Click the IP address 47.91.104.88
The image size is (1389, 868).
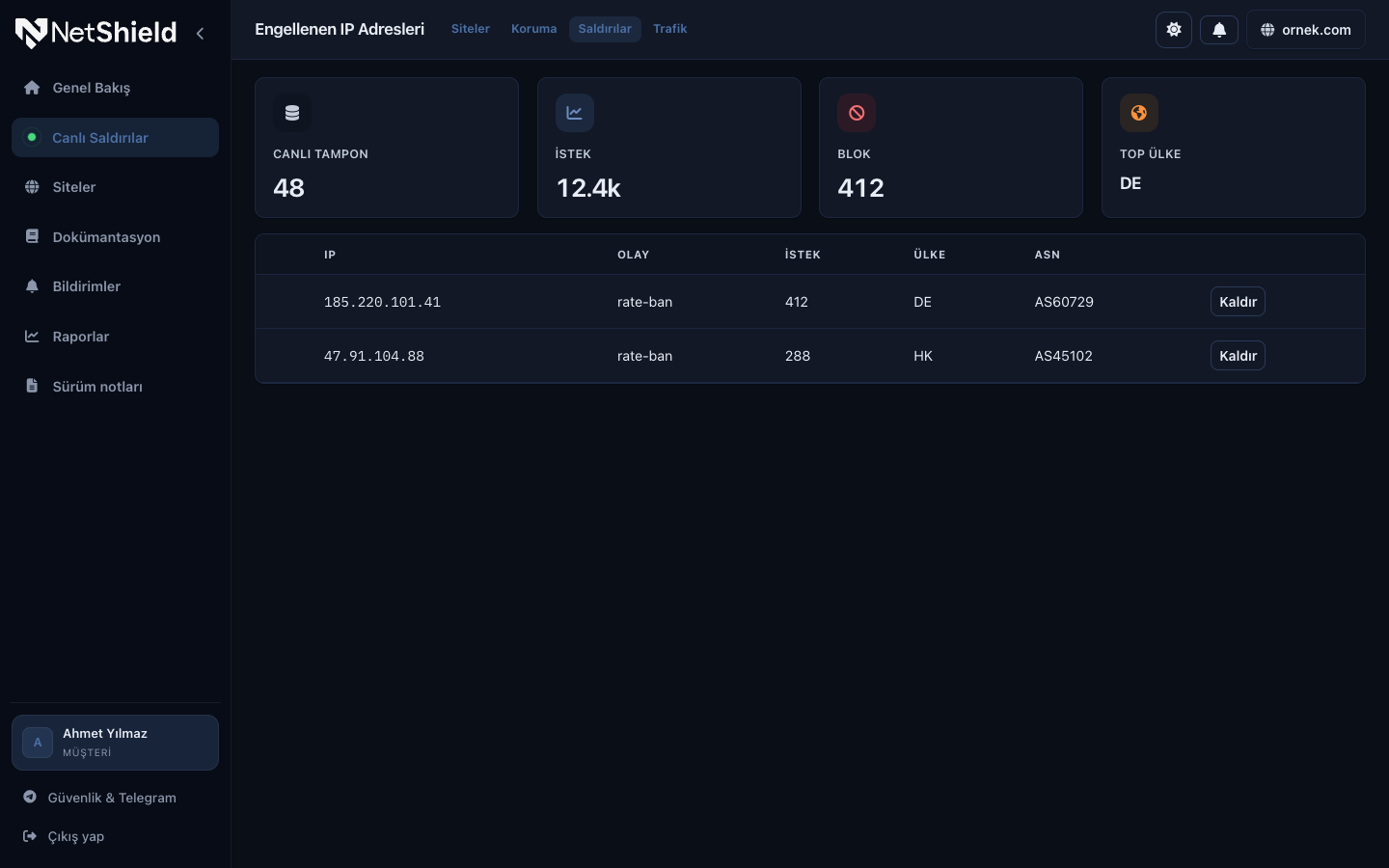point(374,356)
